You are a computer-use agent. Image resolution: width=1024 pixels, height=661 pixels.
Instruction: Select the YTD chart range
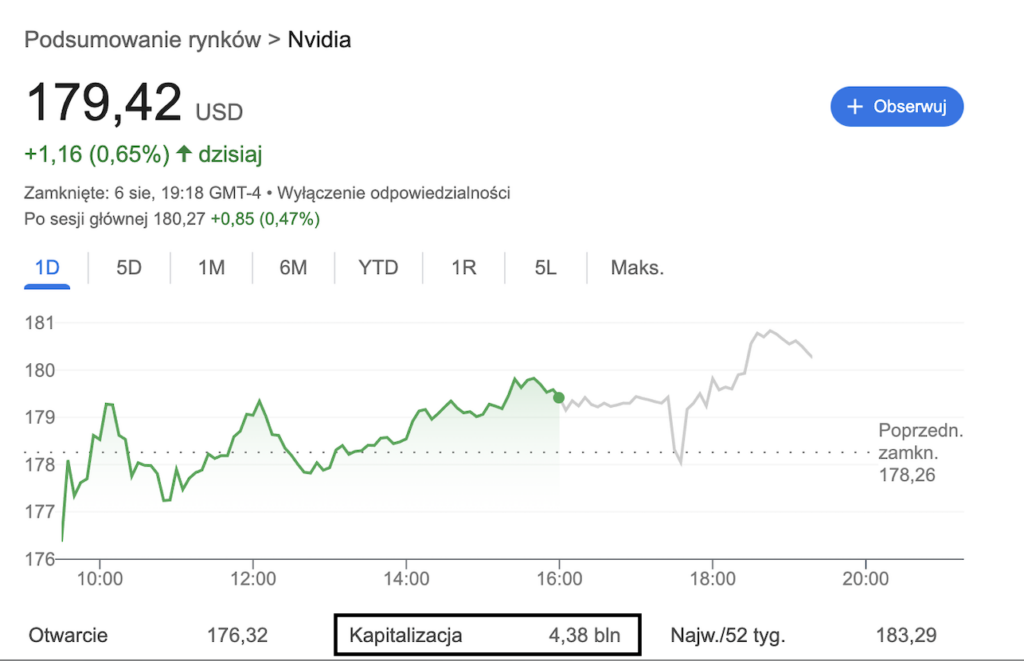pyautogui.click(x=378, y=268)
